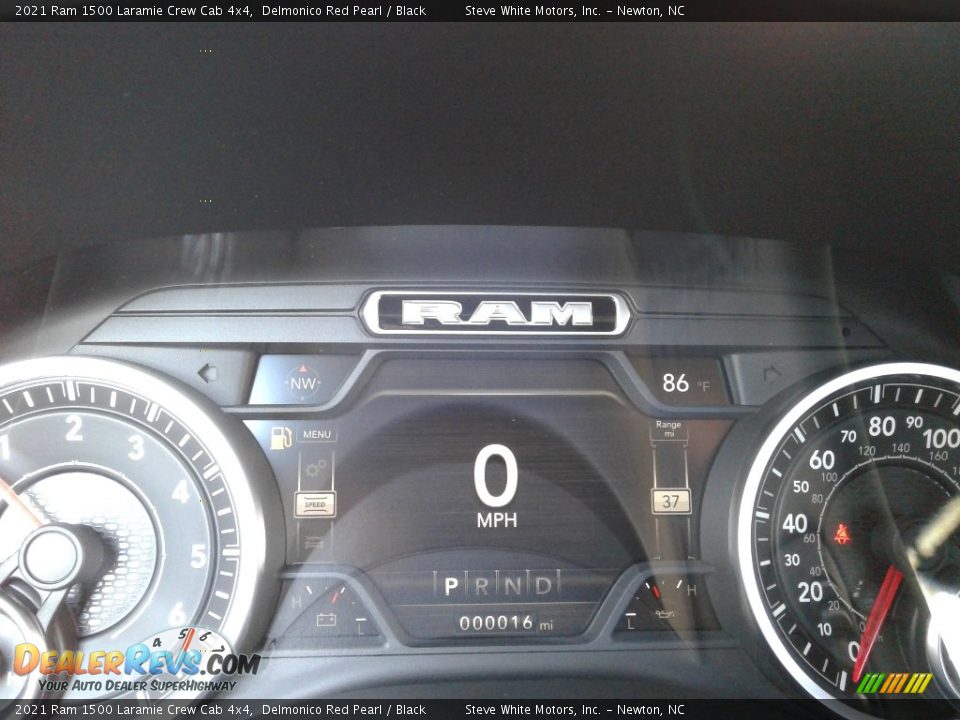Tap the NW compass heading indicator
Image resolution: width=960 pixels, height=720 pixels.
click(x=303, y=383)
